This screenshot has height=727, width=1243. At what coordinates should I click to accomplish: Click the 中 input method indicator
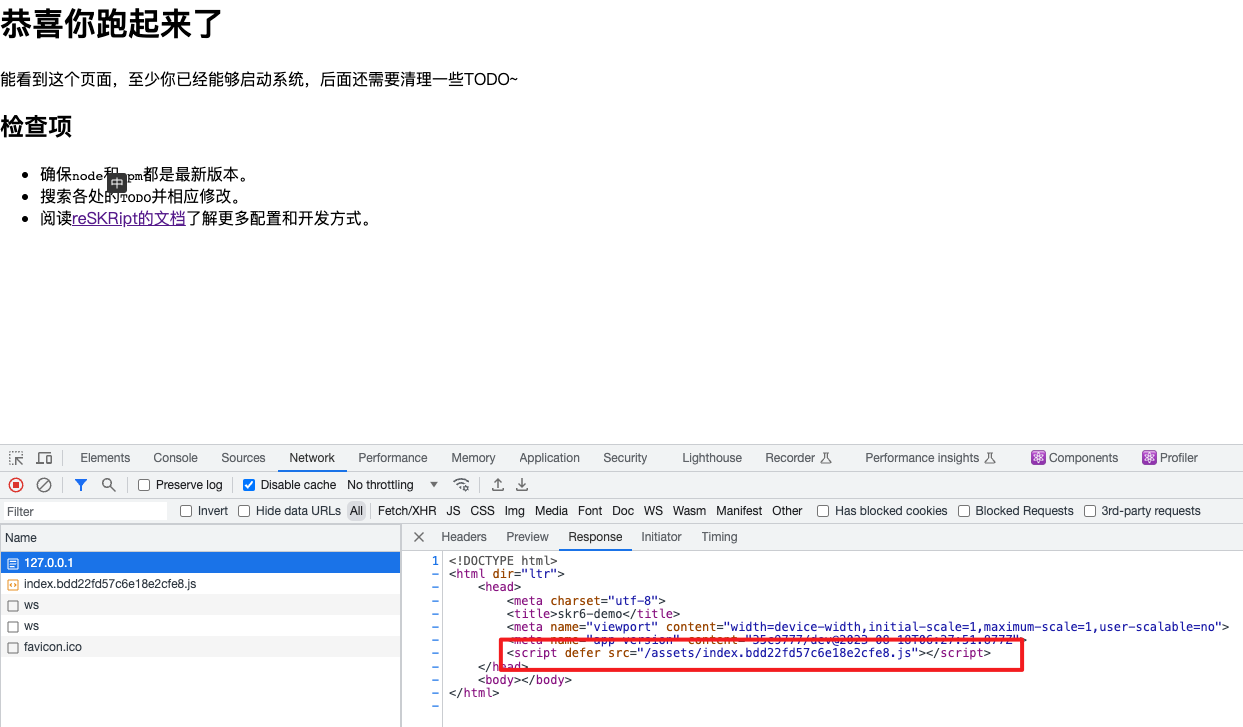(117, 183)
